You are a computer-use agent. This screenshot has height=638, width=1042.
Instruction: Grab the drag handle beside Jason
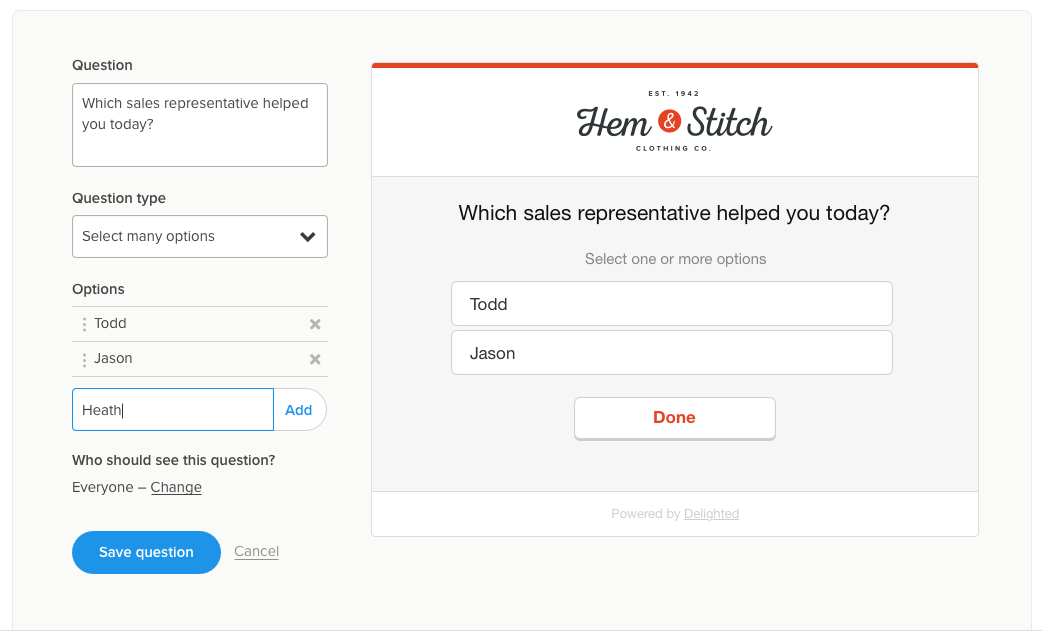[84, 359]
